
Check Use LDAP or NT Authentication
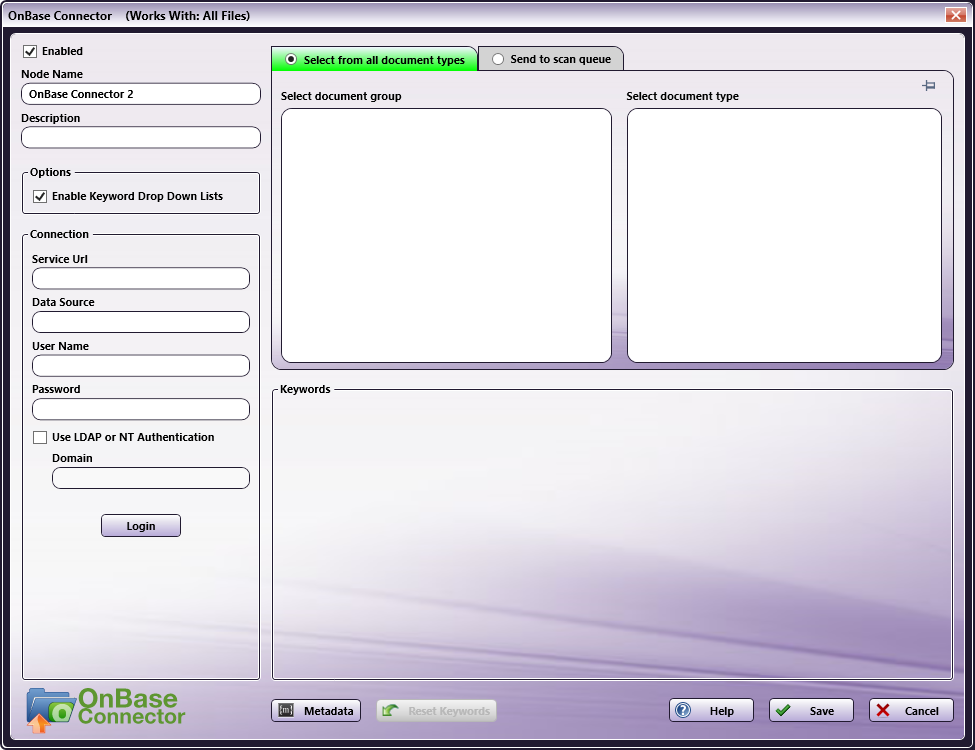(40, 437)
